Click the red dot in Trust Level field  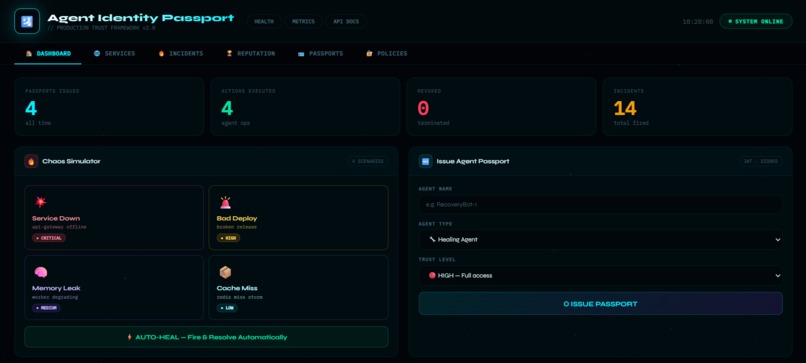(432, 276)
